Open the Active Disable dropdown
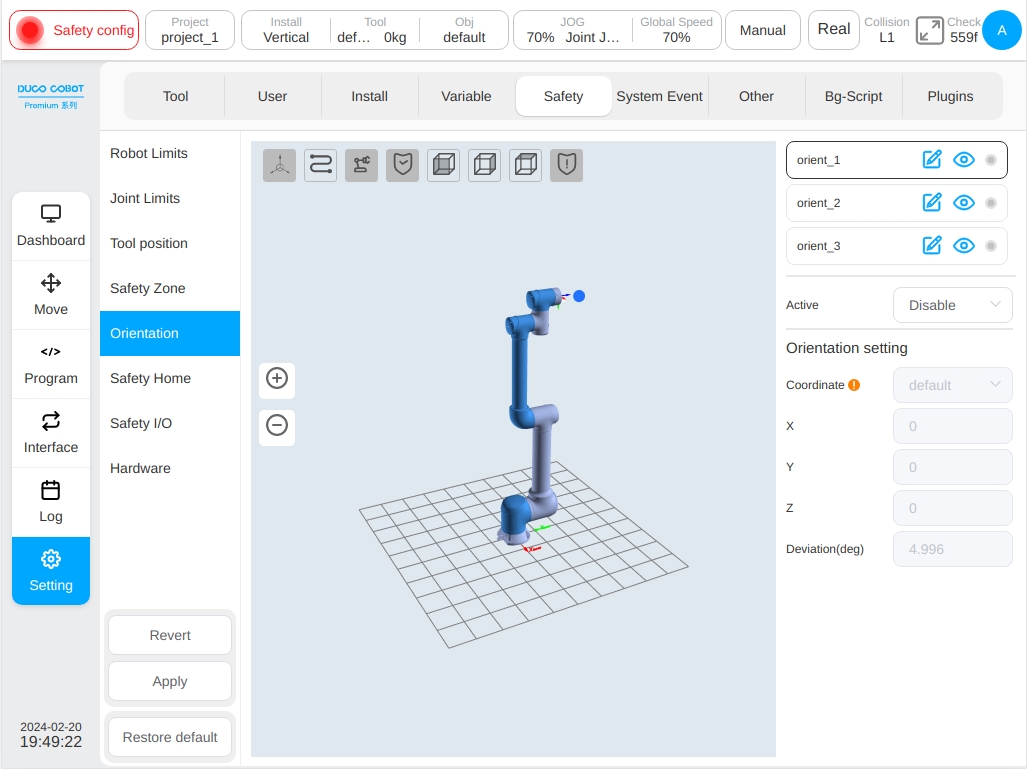This screenshot has width=1027, height=769. [x=953, y=305]
